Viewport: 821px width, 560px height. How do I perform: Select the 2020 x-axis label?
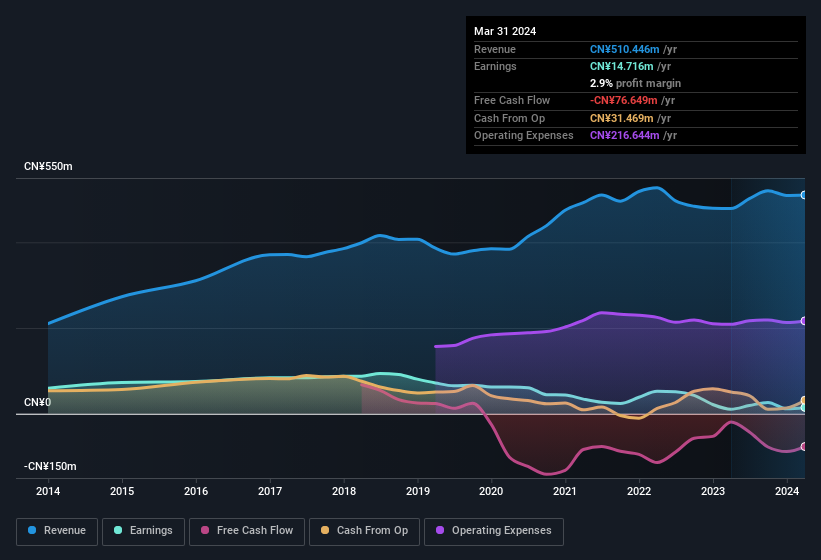[x=491, y=491]
